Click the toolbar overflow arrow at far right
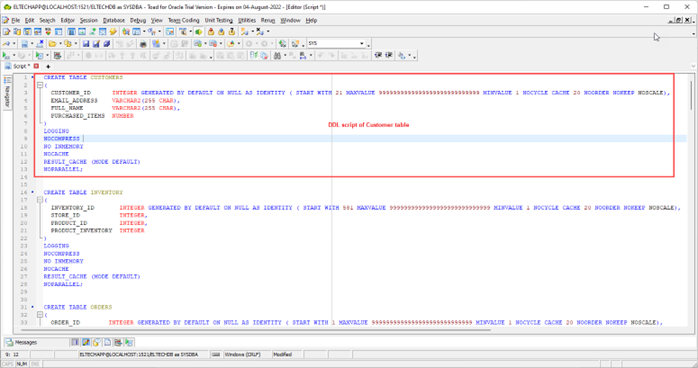 coord(693,34)
